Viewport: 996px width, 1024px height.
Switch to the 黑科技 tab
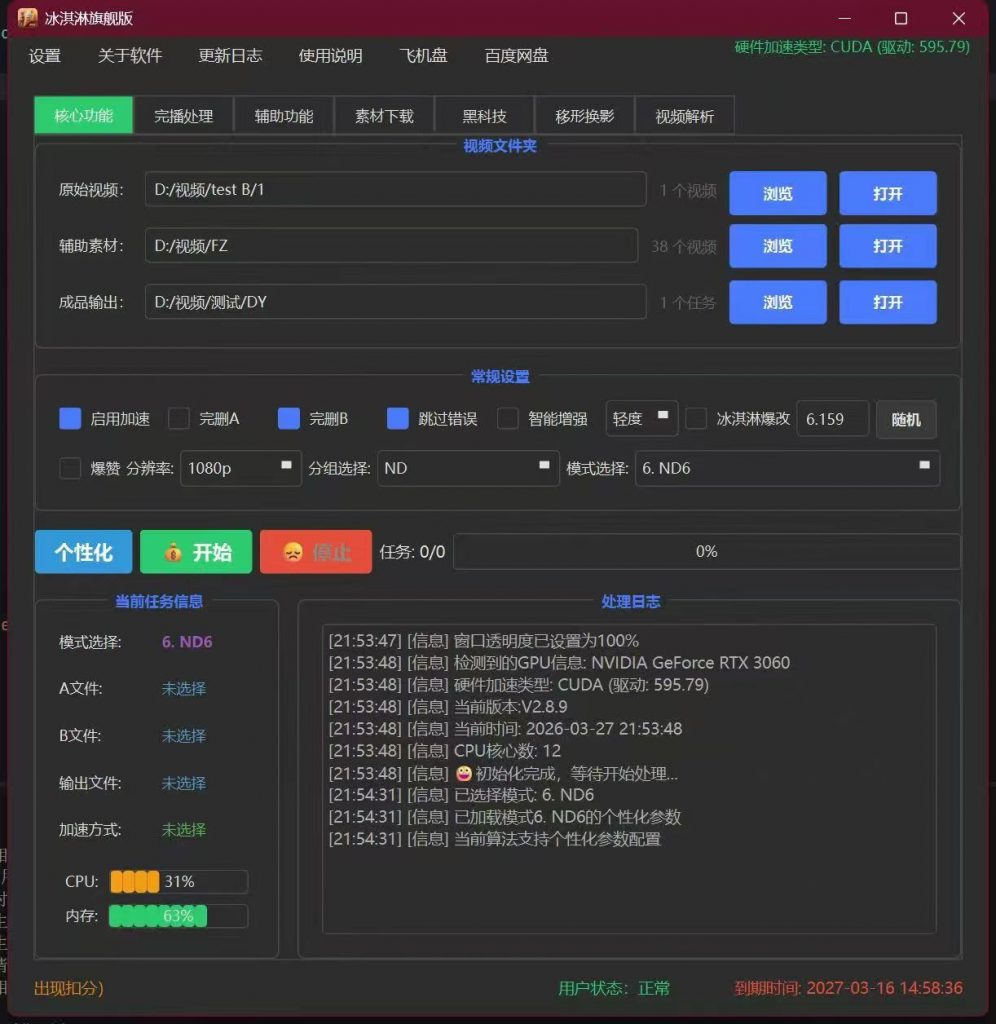tap(484, 116)
